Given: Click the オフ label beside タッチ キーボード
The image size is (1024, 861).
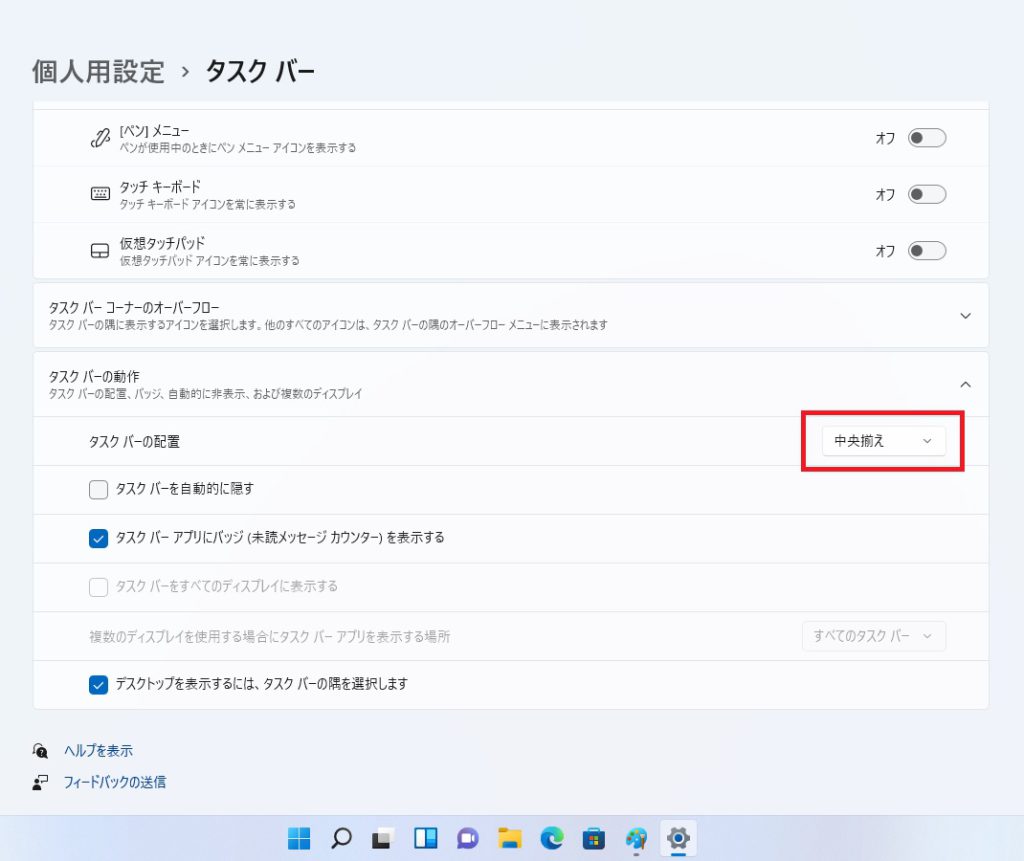Looking at the screenshot, I should tap(885, 194).
